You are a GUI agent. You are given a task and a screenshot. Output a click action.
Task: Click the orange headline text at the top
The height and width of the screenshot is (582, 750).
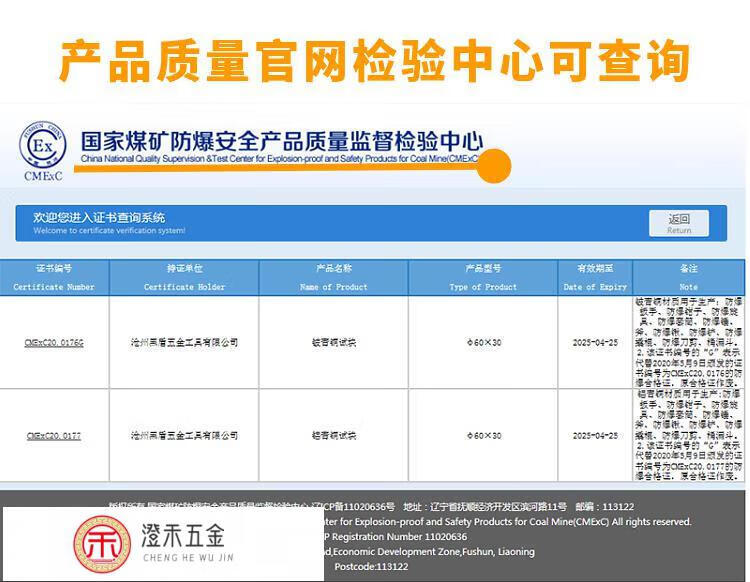coord(374,60)
